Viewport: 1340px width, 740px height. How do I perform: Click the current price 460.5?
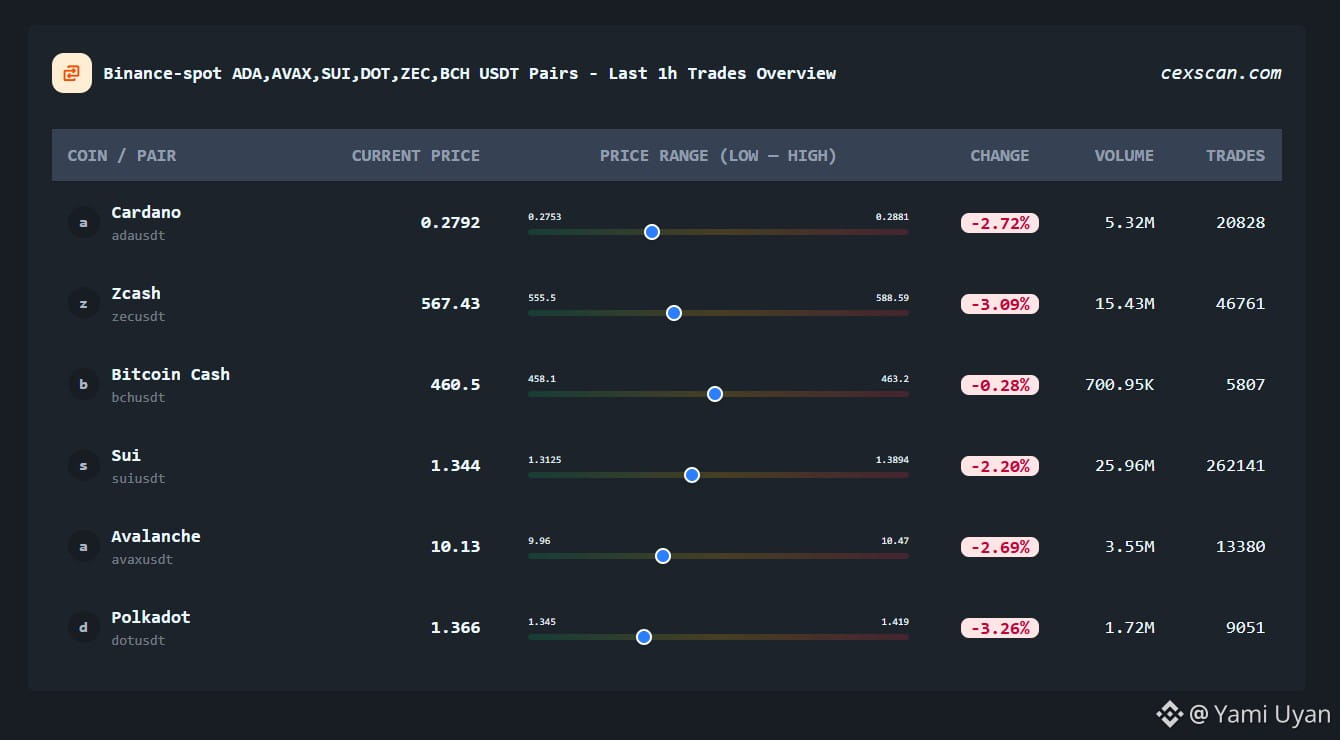pos(455,384)
